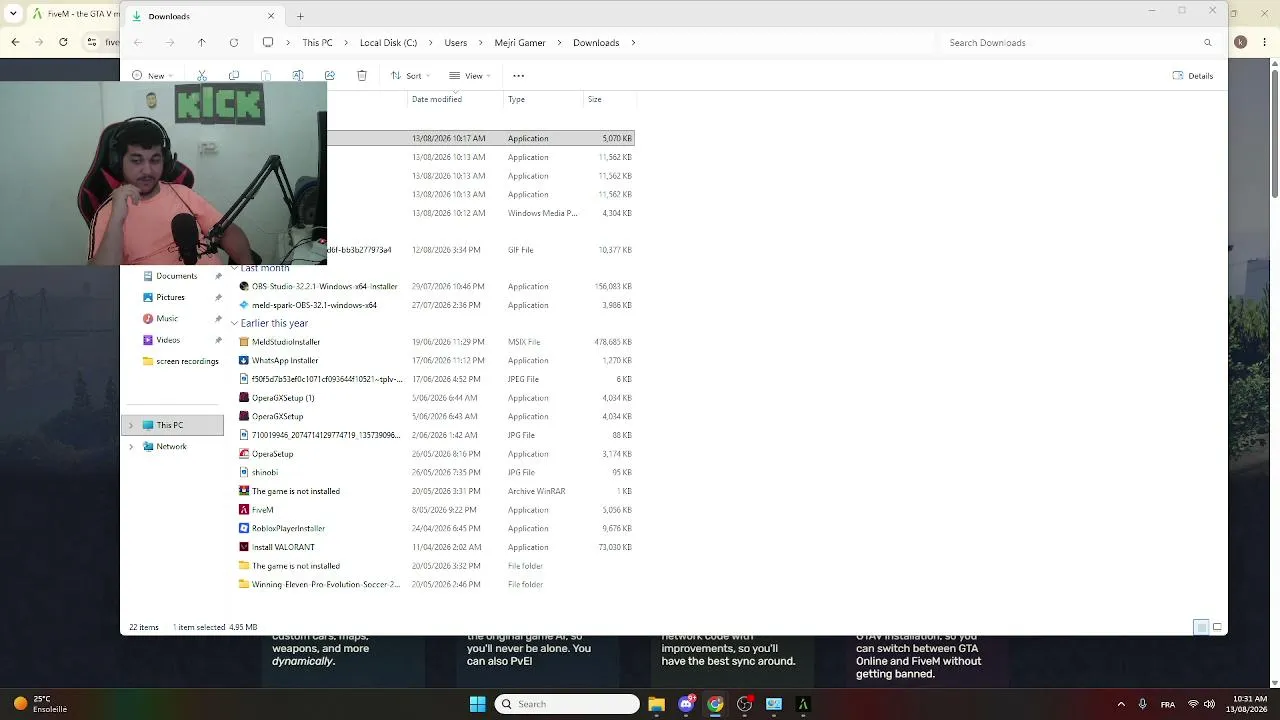Click the FRA language indicator in tray
This screenshot has width=1280, height=720.
click(1168, 704)
